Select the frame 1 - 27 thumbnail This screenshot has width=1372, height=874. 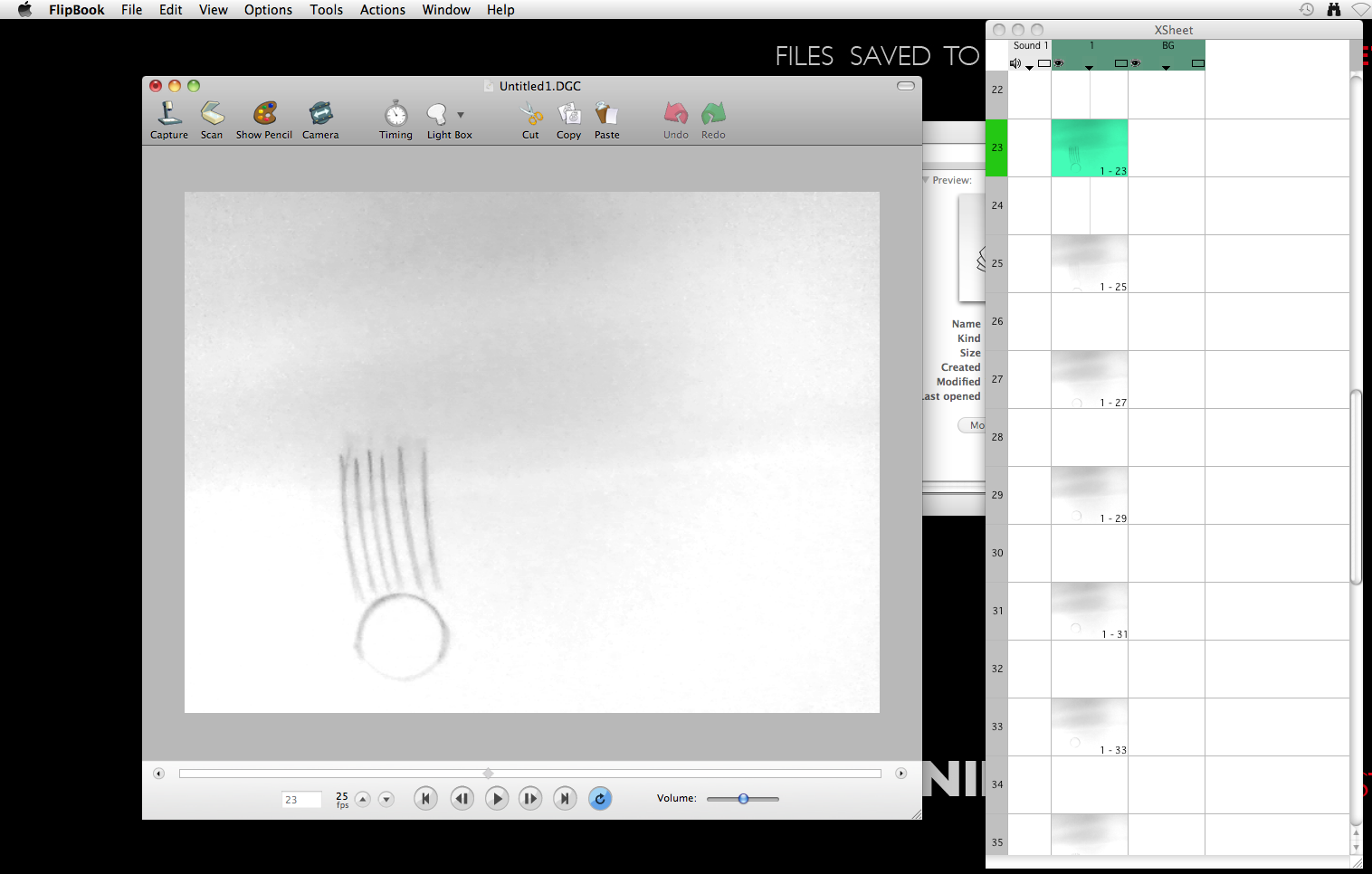(x=1090, y=379)
